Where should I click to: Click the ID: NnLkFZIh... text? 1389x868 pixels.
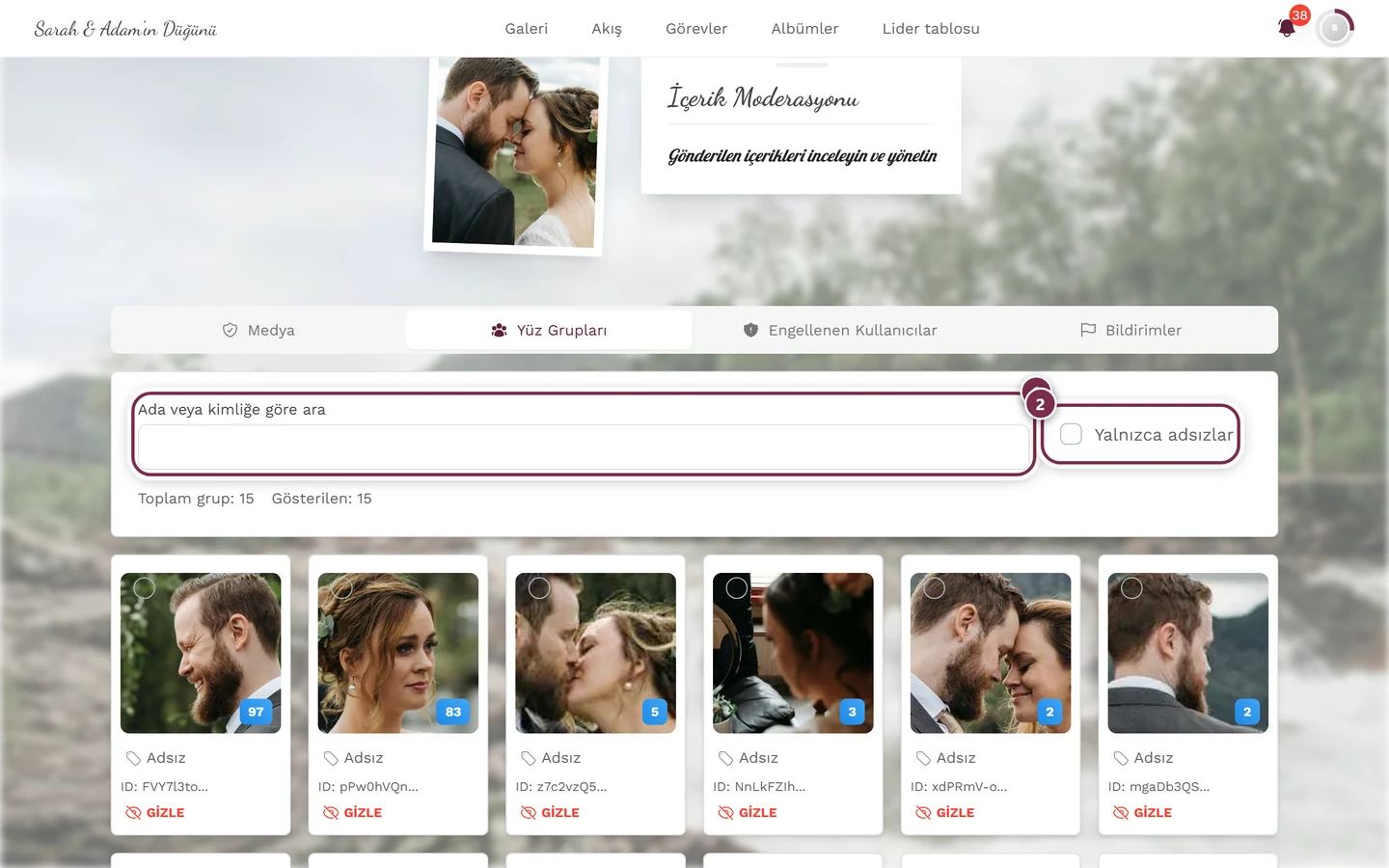(759, 786)
